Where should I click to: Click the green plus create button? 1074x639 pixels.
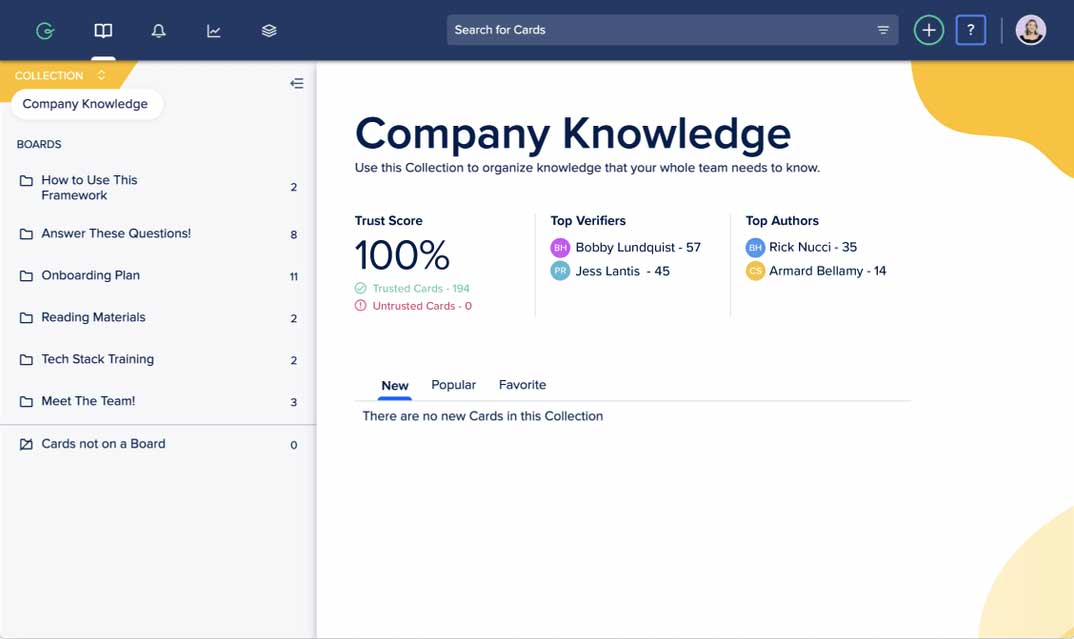(928, 30)
